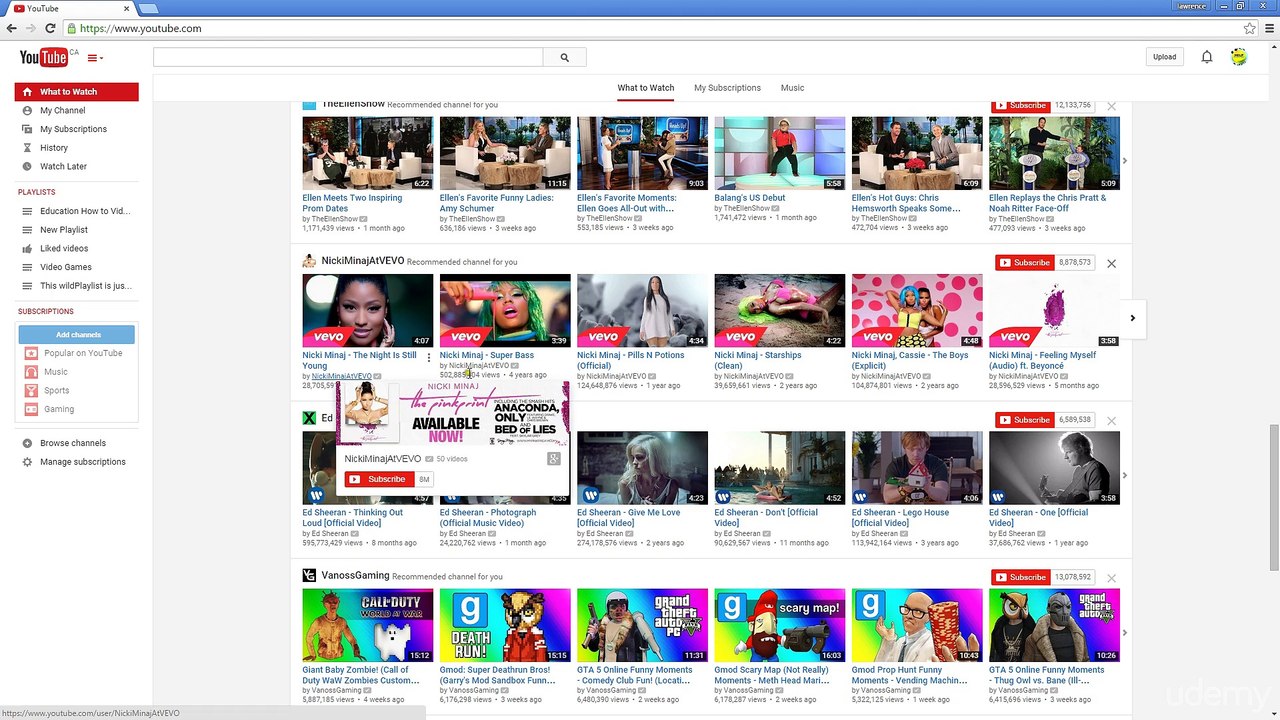The image size is (1280, 720).
Task: Subscribe to VanossGaming channel
Action: point(1020,577)
